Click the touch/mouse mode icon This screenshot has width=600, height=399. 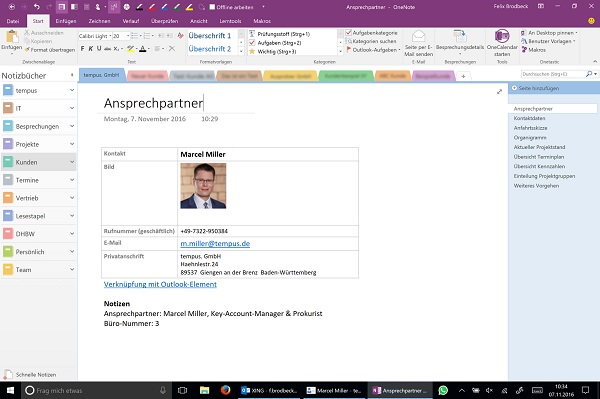(98, 7)
